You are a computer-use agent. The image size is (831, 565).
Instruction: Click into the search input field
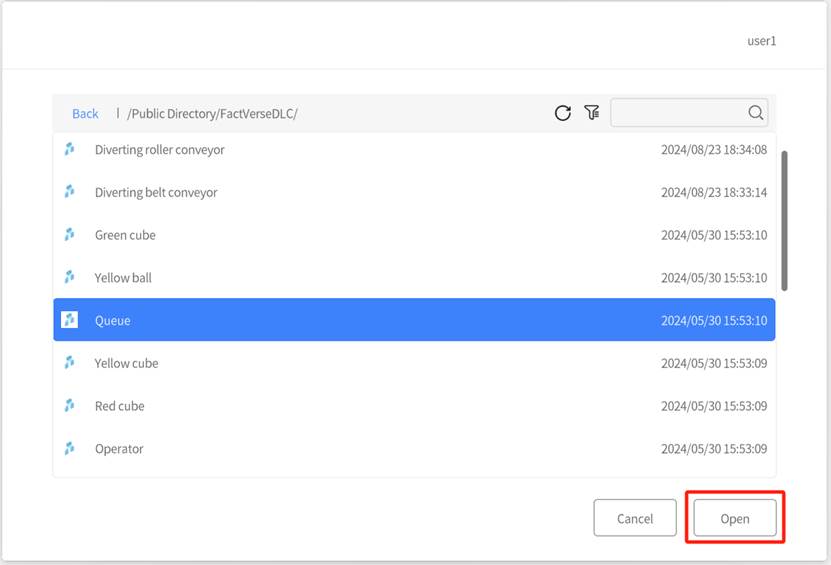678,113
